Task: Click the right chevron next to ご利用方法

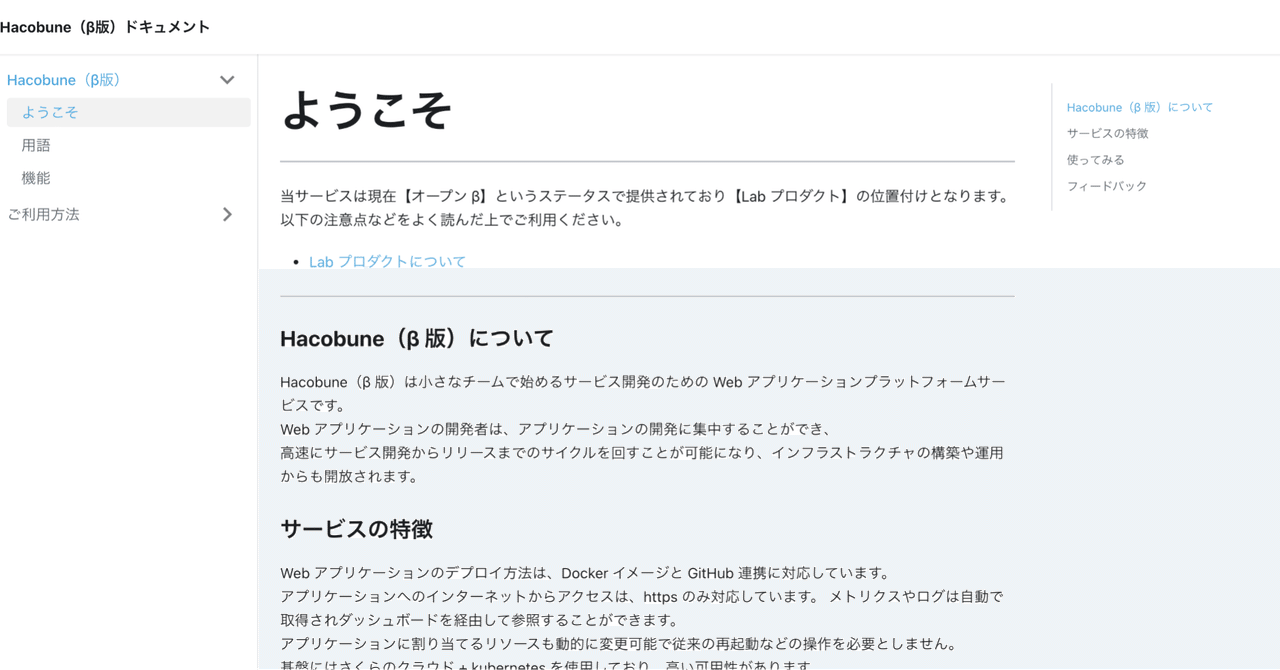Action: 227,214
